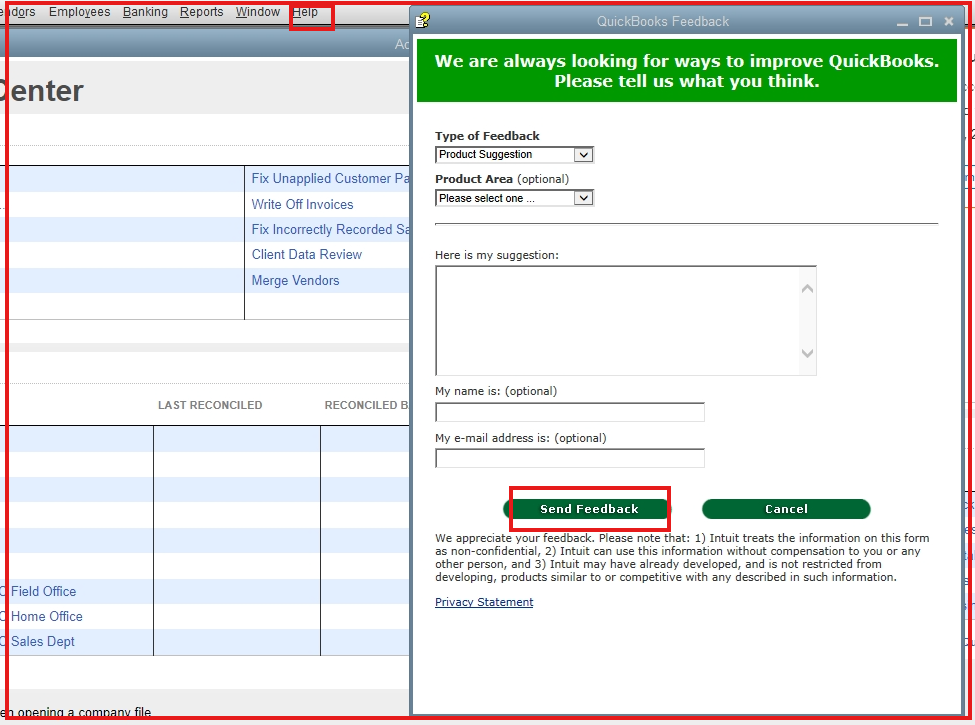
Task: Click the LAST RECONCILED column header
Action: pyautogui.click(x=210, y=405)
